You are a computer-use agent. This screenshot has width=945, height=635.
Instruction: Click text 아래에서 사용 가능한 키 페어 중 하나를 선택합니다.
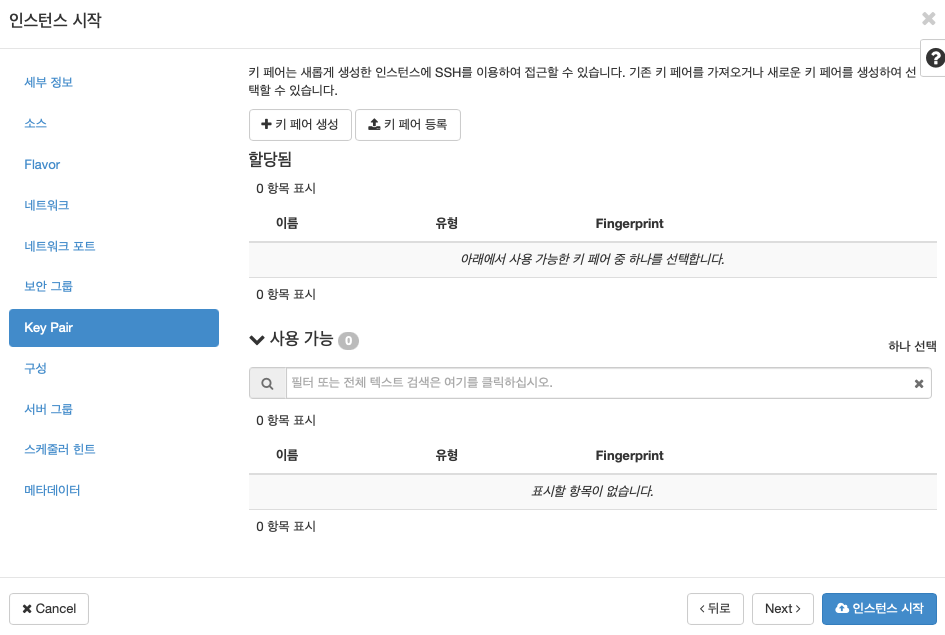pos(592,260)
